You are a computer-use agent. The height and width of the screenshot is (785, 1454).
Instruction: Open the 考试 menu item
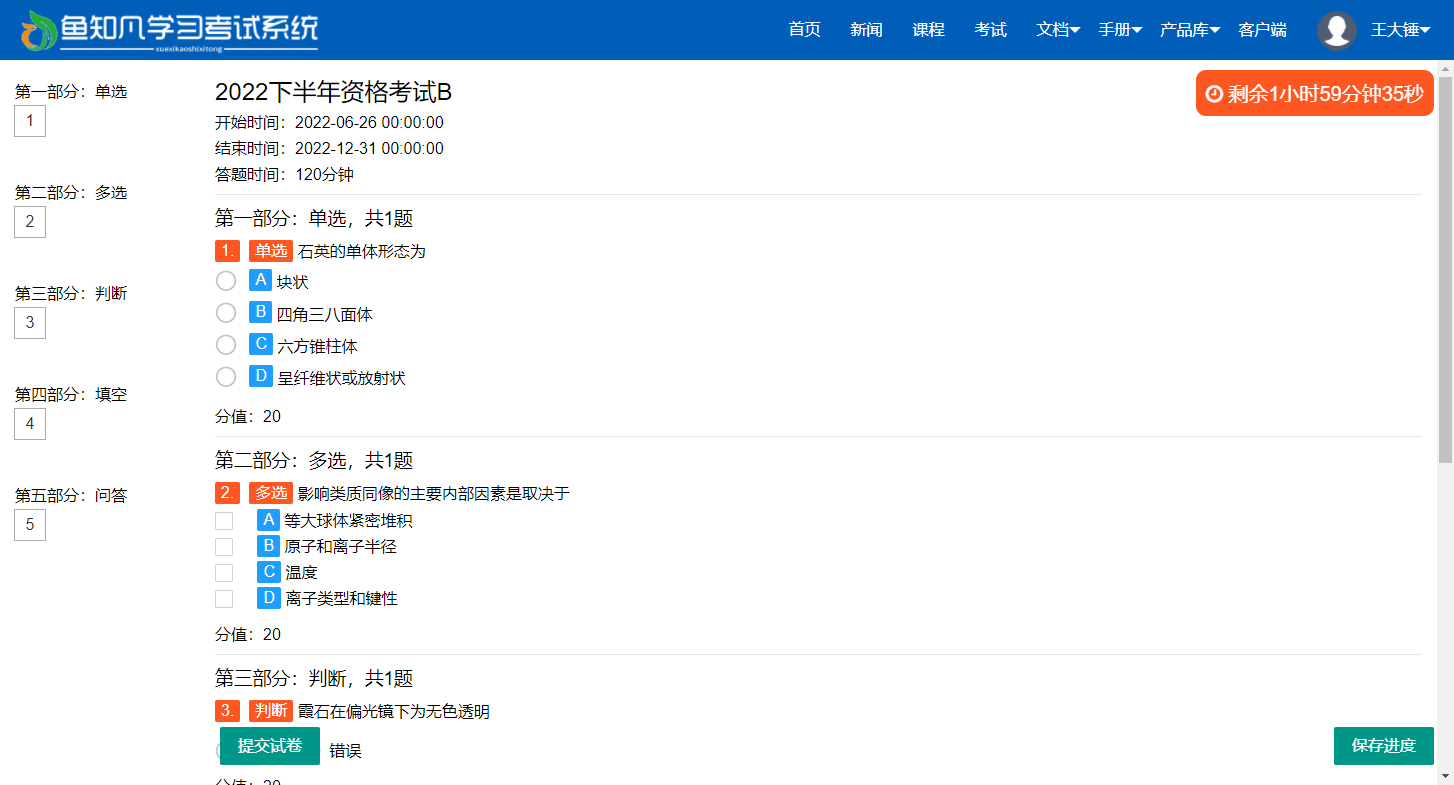click(x=991, y=30)
